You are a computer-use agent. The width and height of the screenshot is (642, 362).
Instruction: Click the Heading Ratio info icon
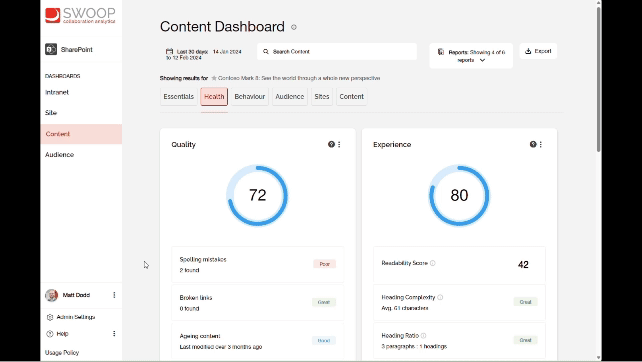coord(423,336)
